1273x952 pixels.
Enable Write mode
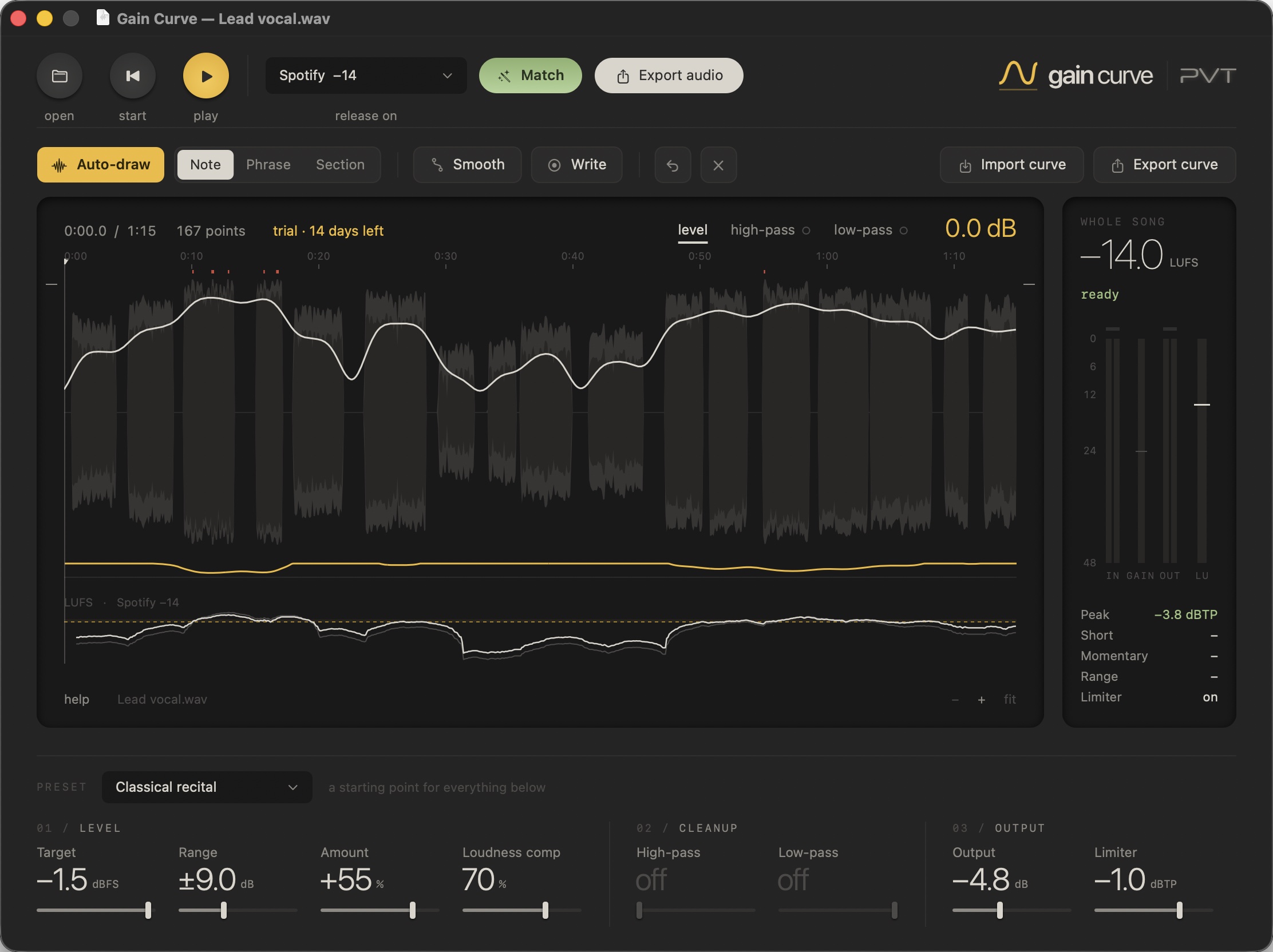(x=576, y=165)
